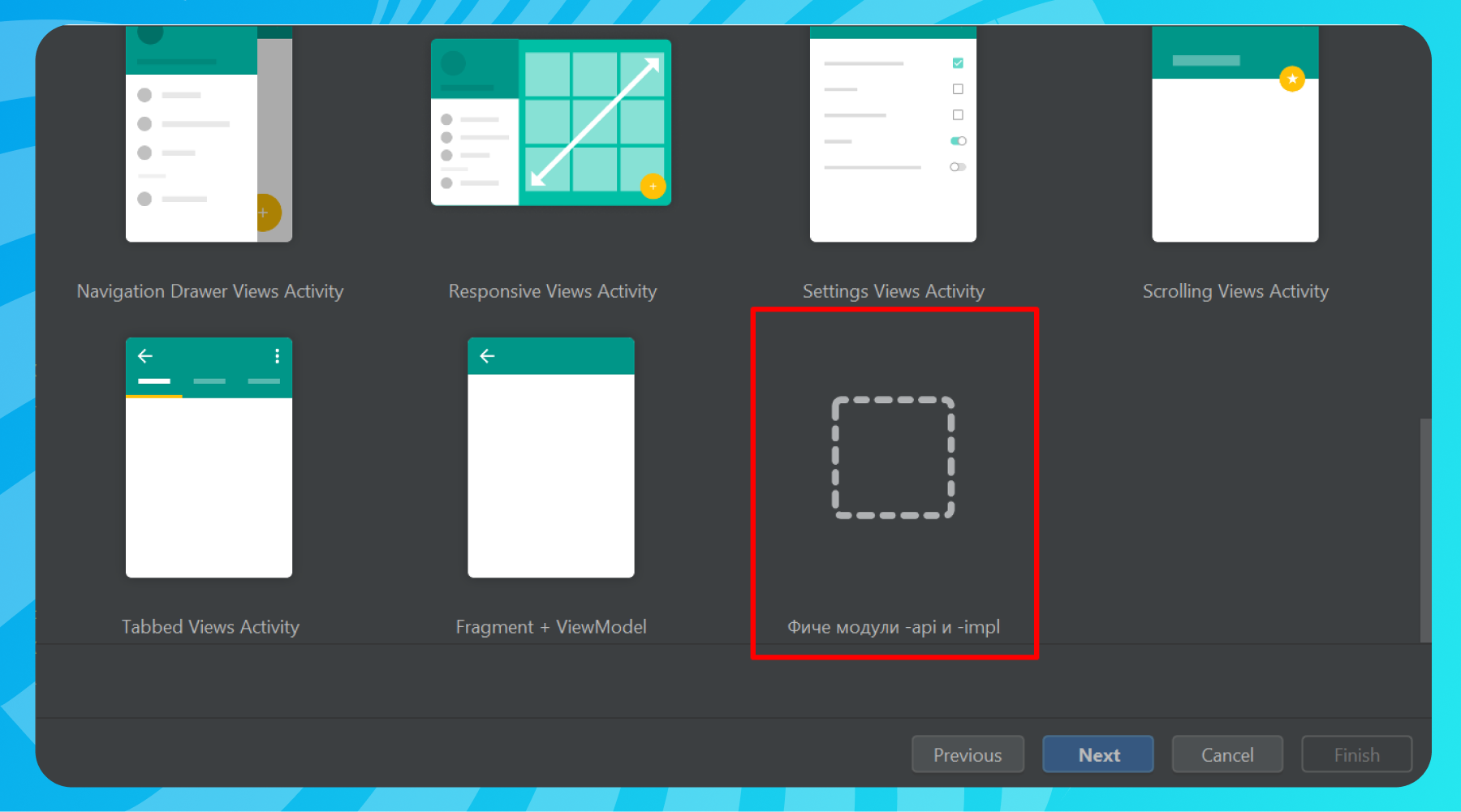The width and height of the screenshot is (1461, 812).
Task: Select the Fragment + ViewModel template thumbnail
Action: (x=551, y=458)
